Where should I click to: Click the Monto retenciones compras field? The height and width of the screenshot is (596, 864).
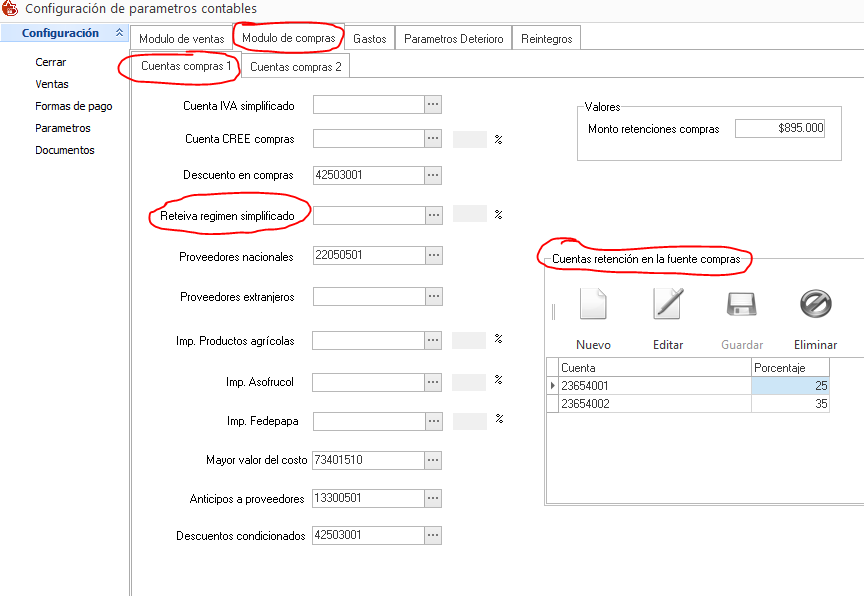click(779, 129)
